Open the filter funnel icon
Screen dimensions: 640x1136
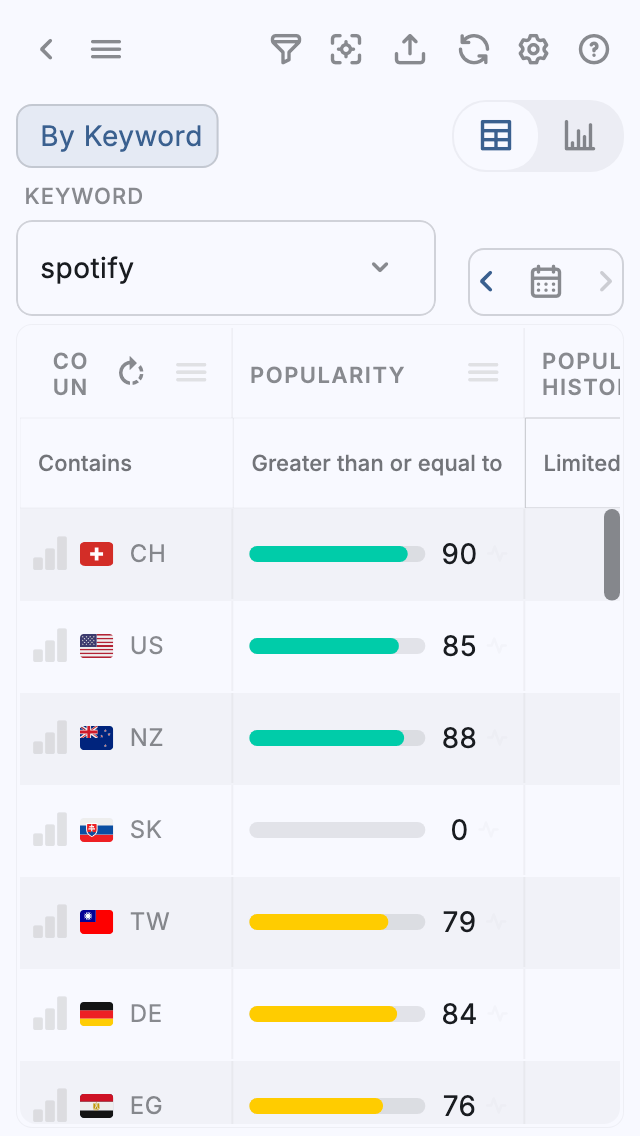286,49
